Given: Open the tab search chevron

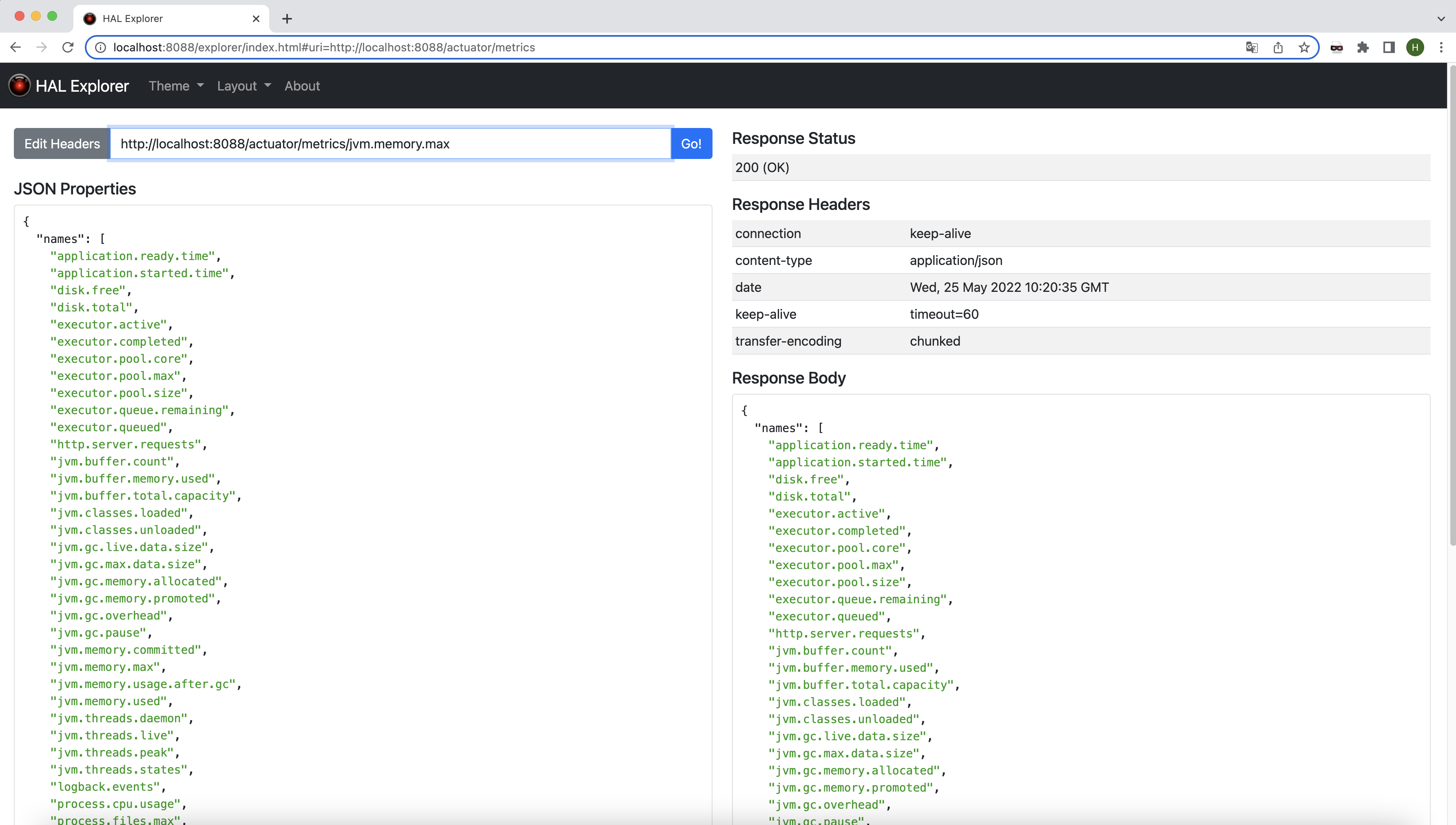Looking at the screenshot, I should point(1441,19).
